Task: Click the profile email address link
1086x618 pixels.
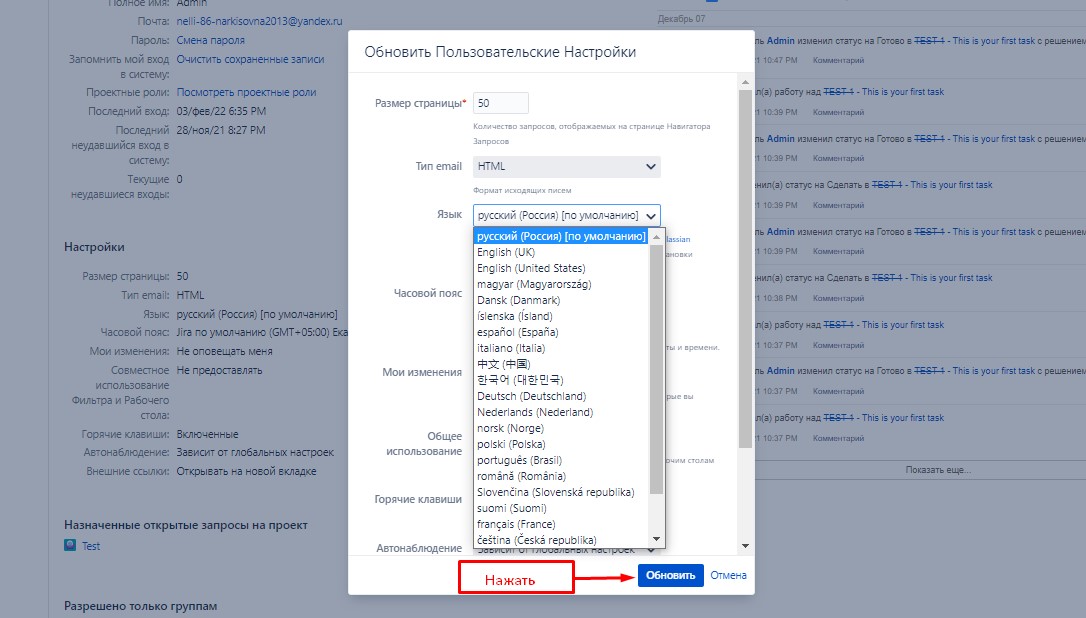Action: point(259,21)
